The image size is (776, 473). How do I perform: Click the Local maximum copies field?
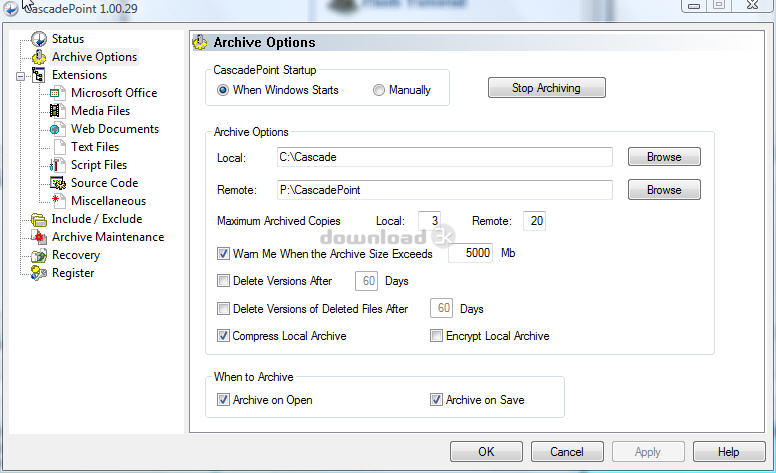click(430, 221)
